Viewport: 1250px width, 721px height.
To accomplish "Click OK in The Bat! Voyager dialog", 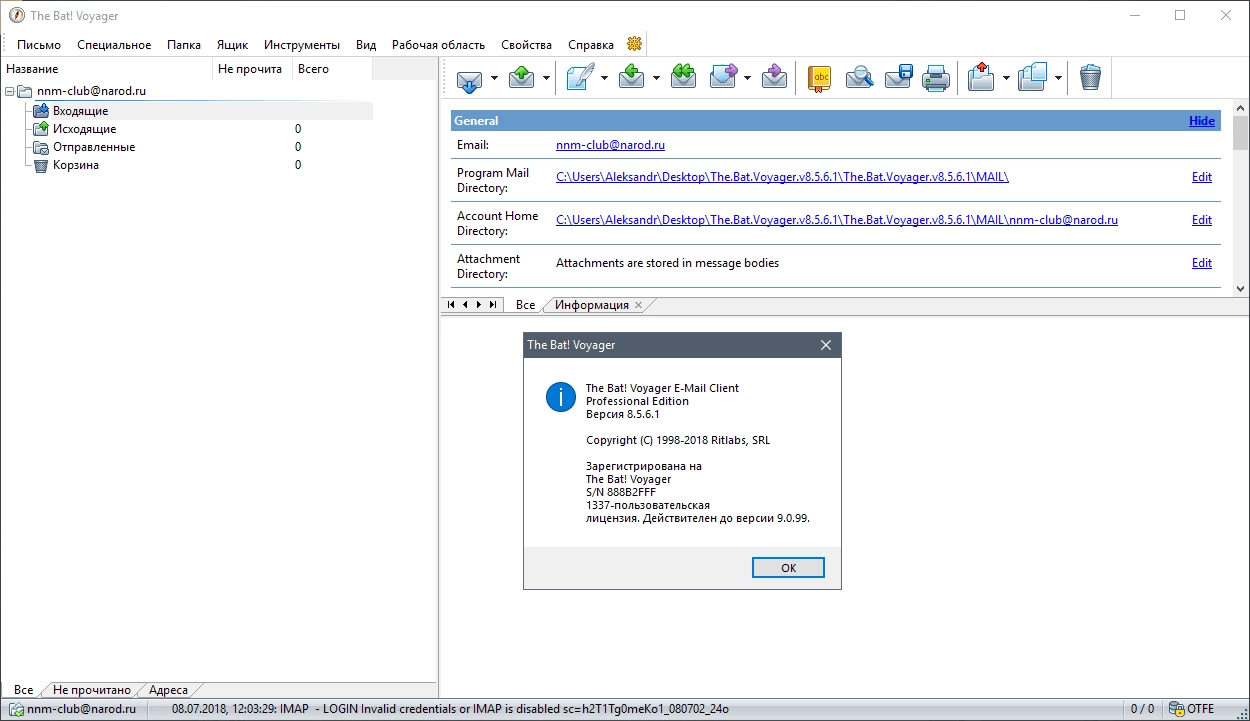I will 788,567.
